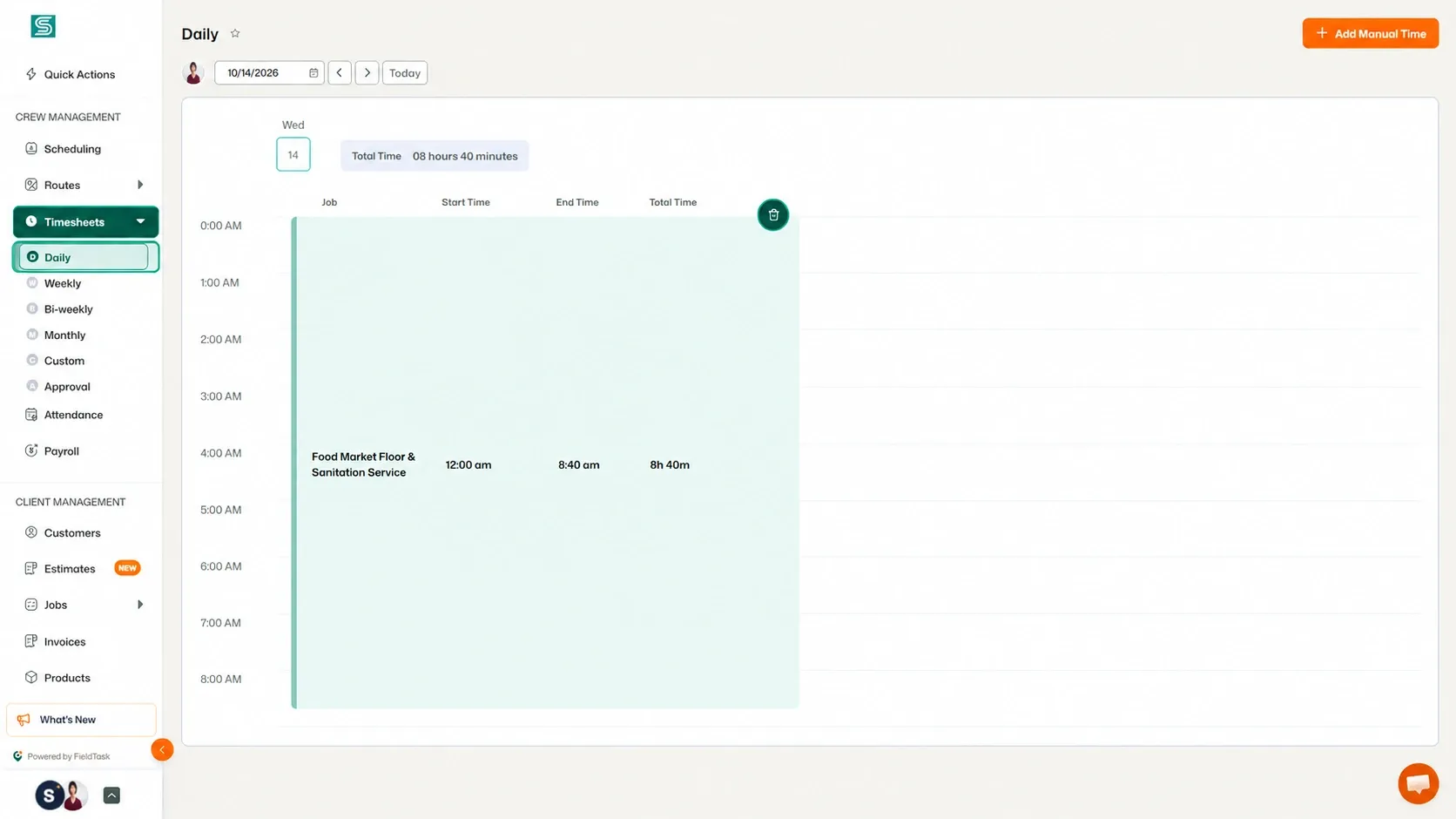Click the 8:40 am end time value

(x=579, y=465)
